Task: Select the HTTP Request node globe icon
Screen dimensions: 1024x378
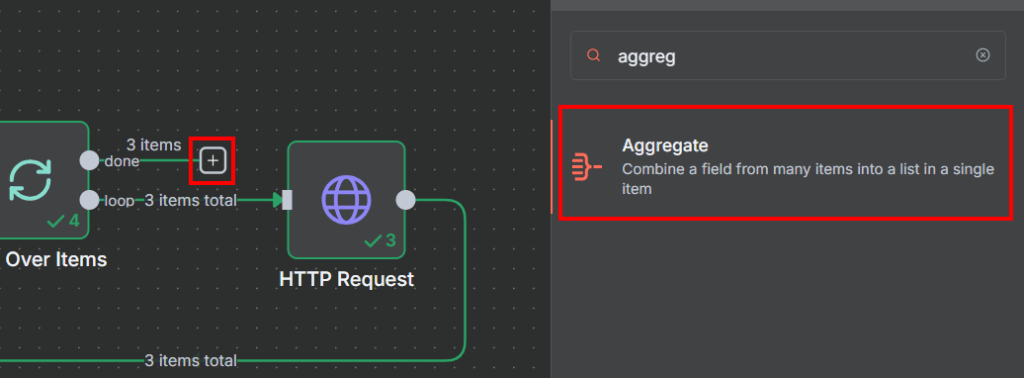Action: tap(346, 200)
